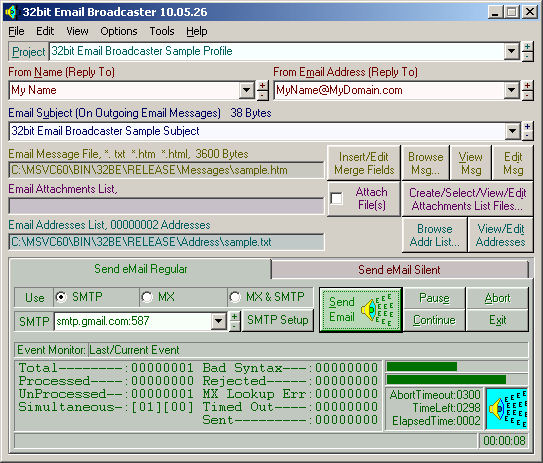Close the Email Broadcaster window
This screenshot has height=463, width=543.
point(530,12)
